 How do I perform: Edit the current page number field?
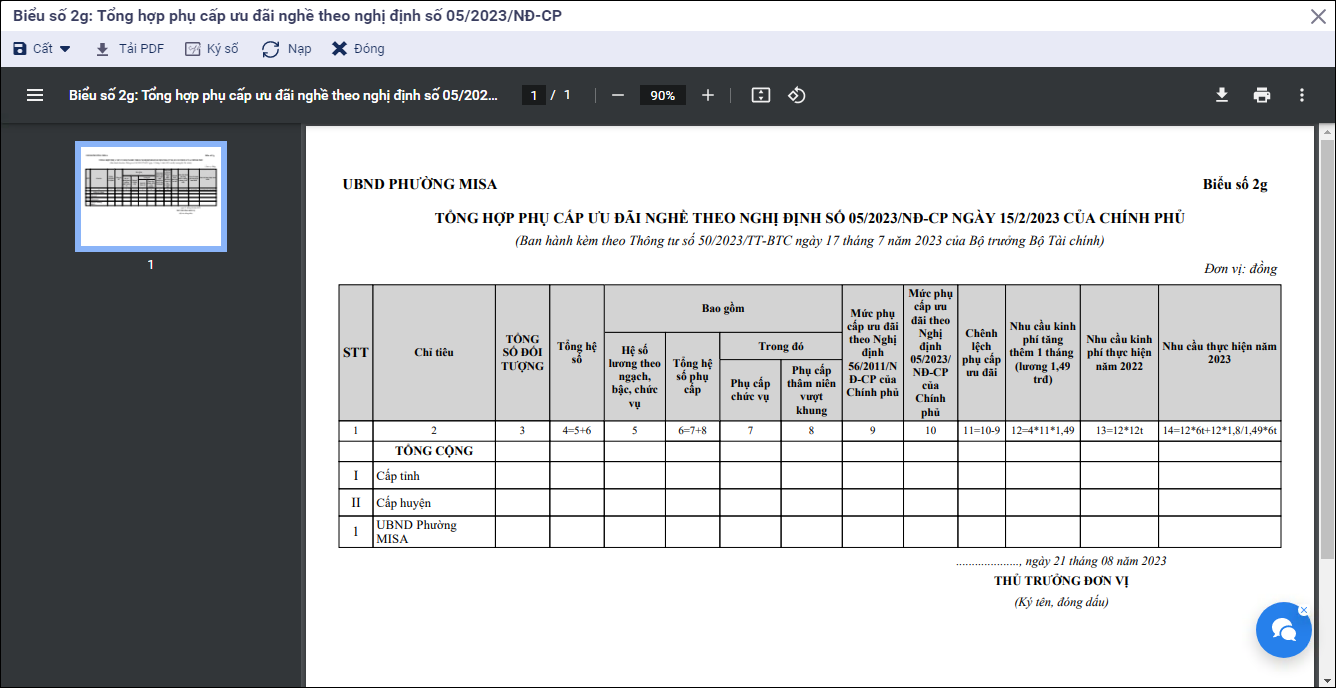[534, 95]
